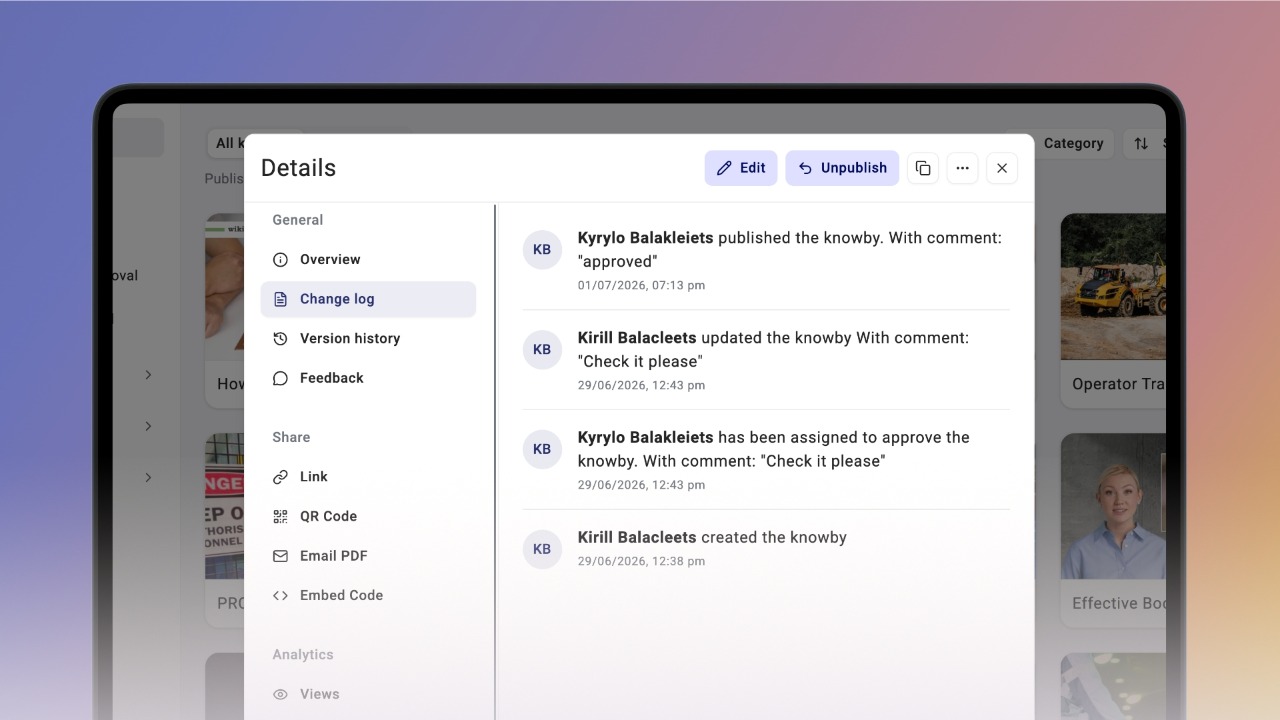Viewport: 1280px width, 720px height.
Task: Click the KB avatar on the published entry
Action: [x=542, y=250]
